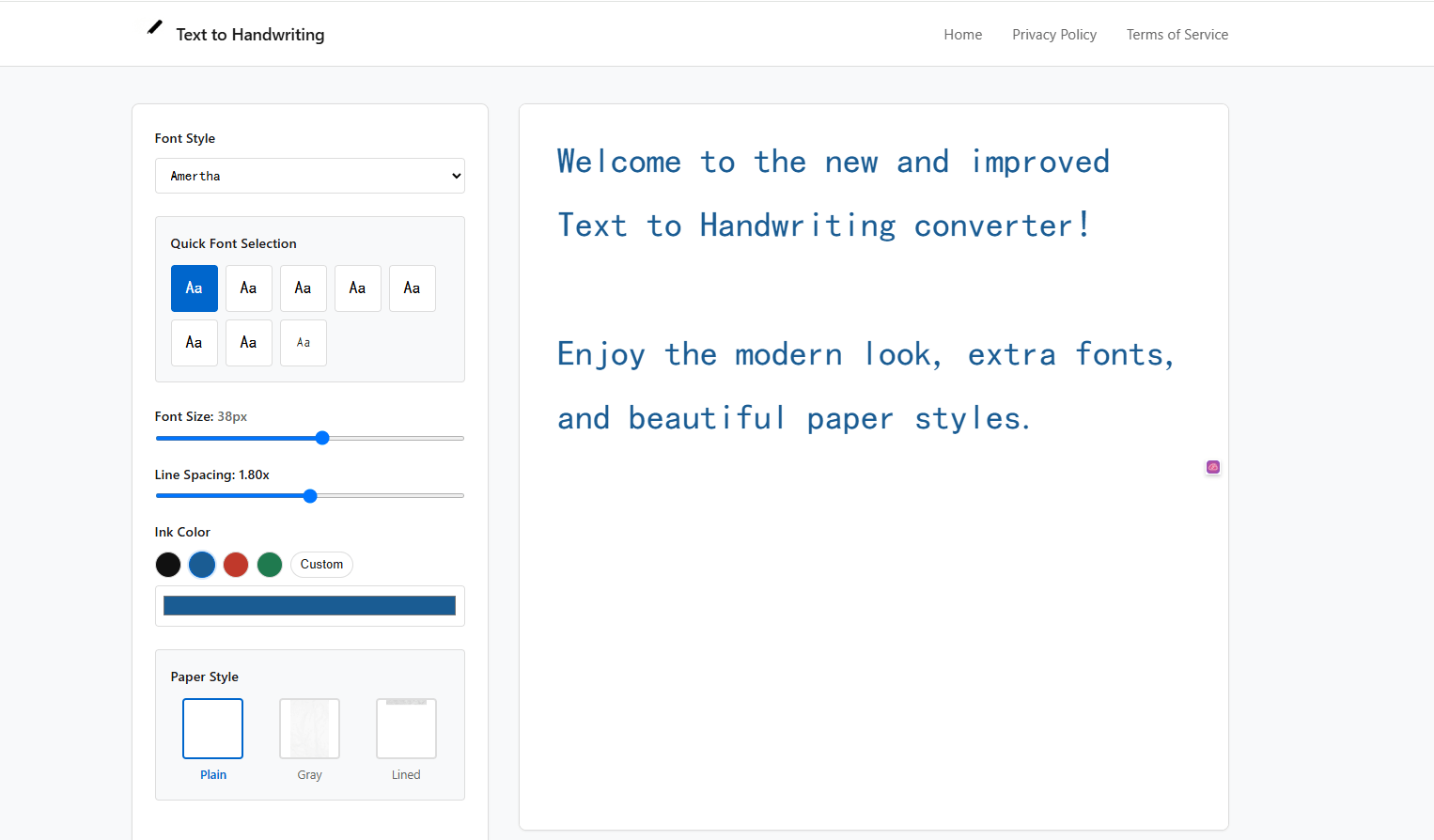Open the Terms of Service link

pos(1177,35)
